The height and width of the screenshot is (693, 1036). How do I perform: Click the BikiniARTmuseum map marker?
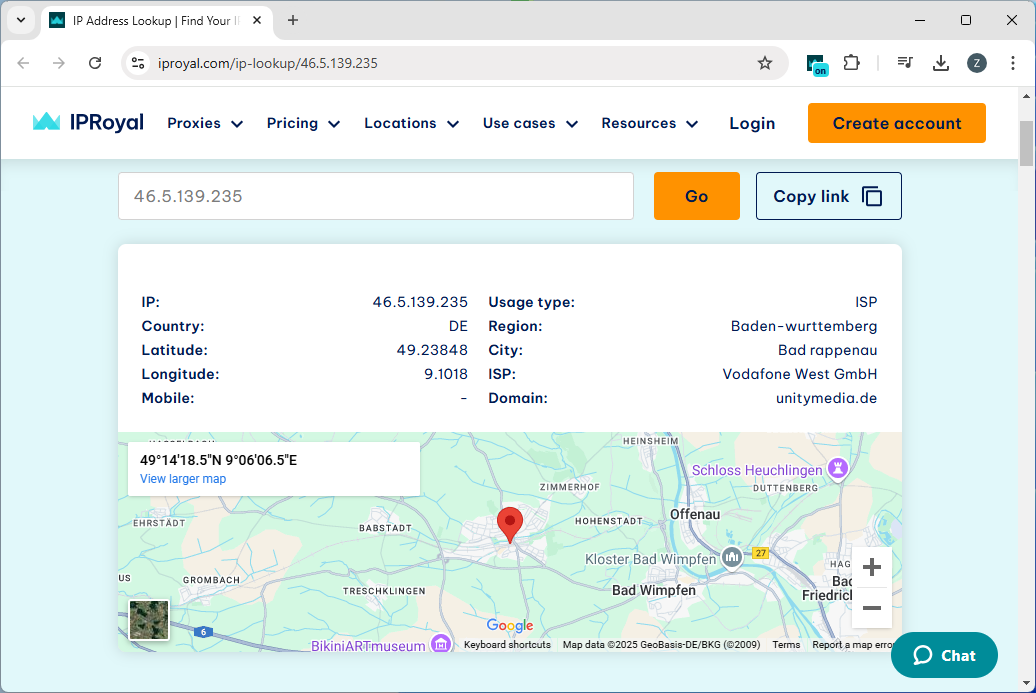441,643
